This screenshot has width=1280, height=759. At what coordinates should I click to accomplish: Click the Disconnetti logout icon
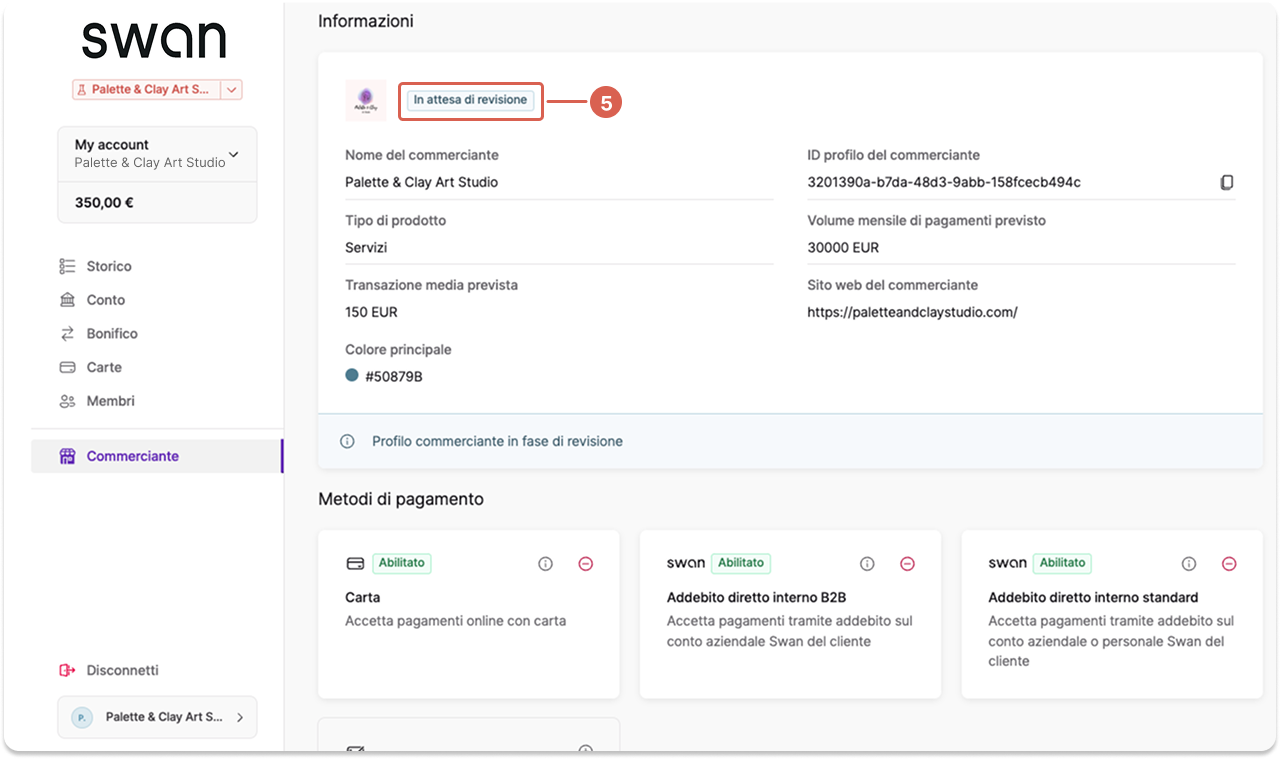[x=68, y=670]
